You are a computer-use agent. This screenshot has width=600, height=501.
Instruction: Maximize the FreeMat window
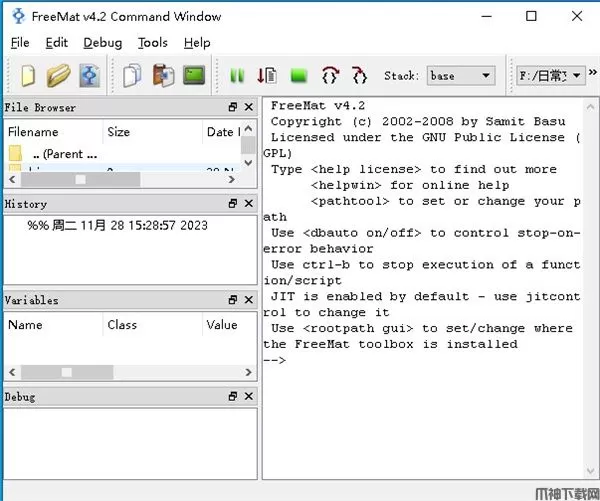tap(531, 16)
